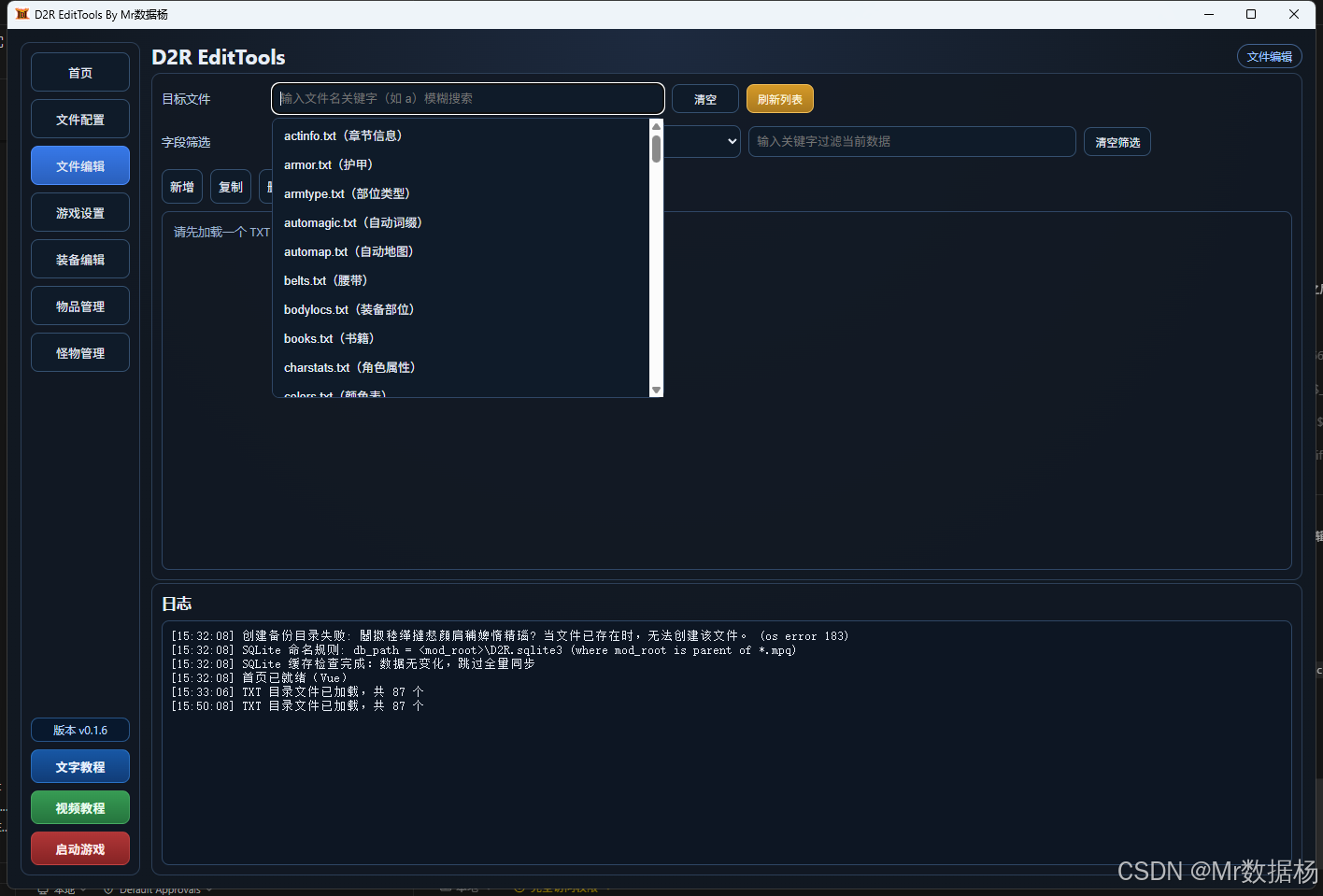The image size is (1323, 896).
Task: Choose armtype.txt (部位类型) from the list
Action: point(462,193)
